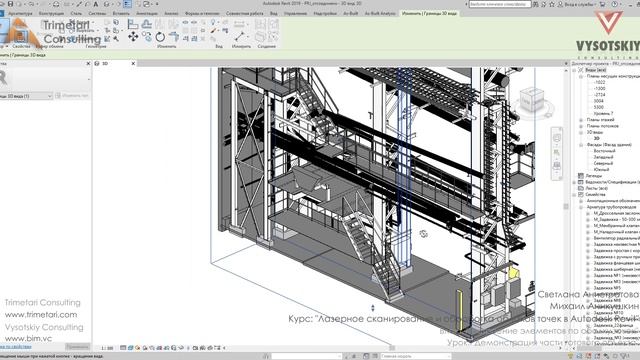Open the navigation wheel on the navigation bar

[x=557, y=138]
